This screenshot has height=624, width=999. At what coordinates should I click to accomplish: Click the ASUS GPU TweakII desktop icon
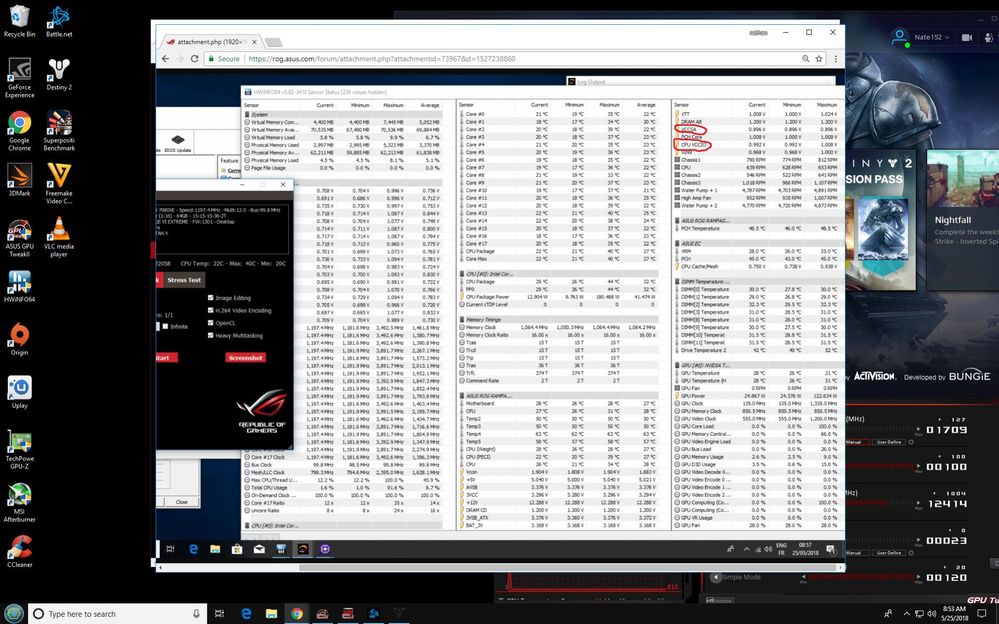pos(19,236)
